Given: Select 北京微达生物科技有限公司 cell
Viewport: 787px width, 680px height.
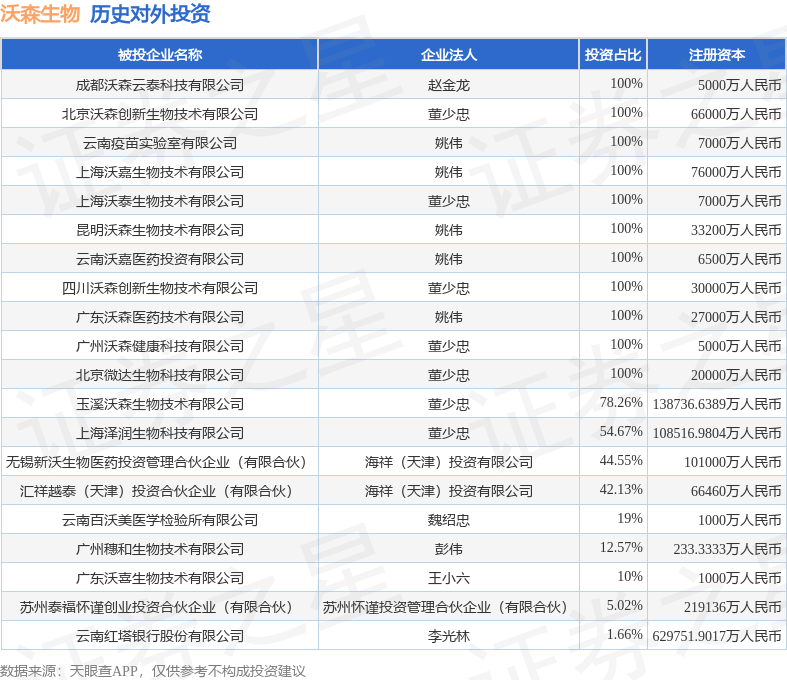Looking at the screenshot, I should (x=160, y=375).
